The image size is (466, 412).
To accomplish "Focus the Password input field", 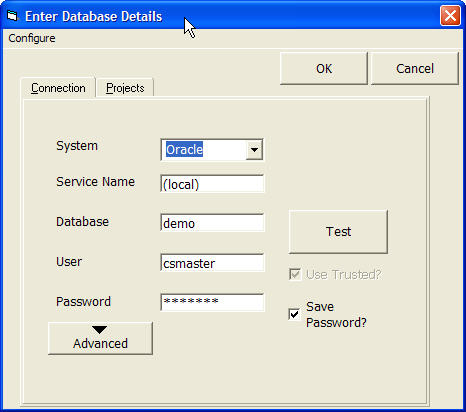I will [212, 302].
